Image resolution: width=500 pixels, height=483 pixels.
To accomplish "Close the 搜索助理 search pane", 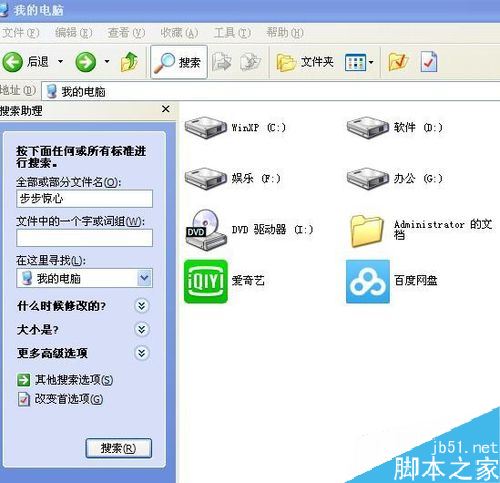I will 166,109.
